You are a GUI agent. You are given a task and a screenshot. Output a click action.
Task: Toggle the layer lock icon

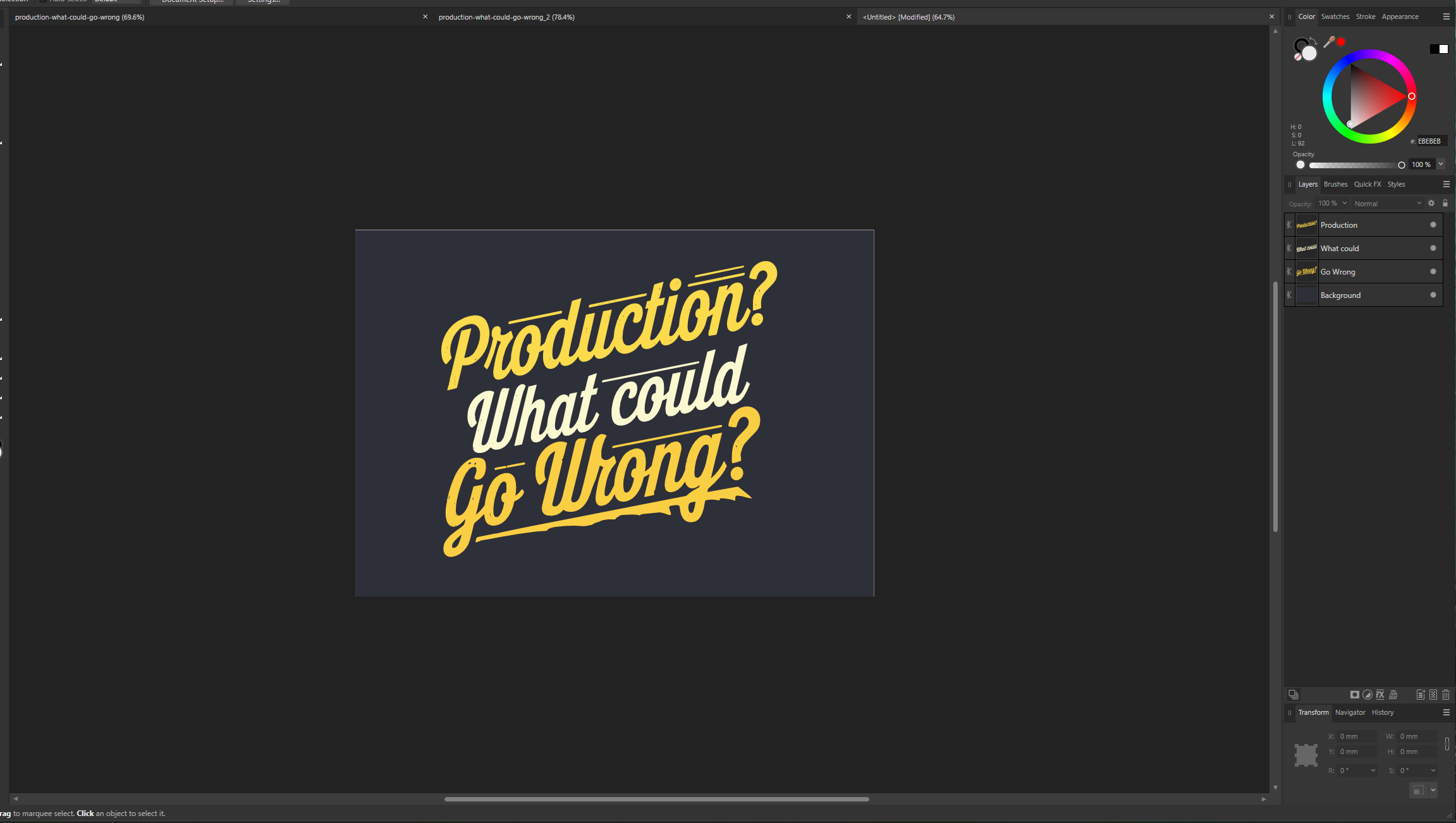1445,203
